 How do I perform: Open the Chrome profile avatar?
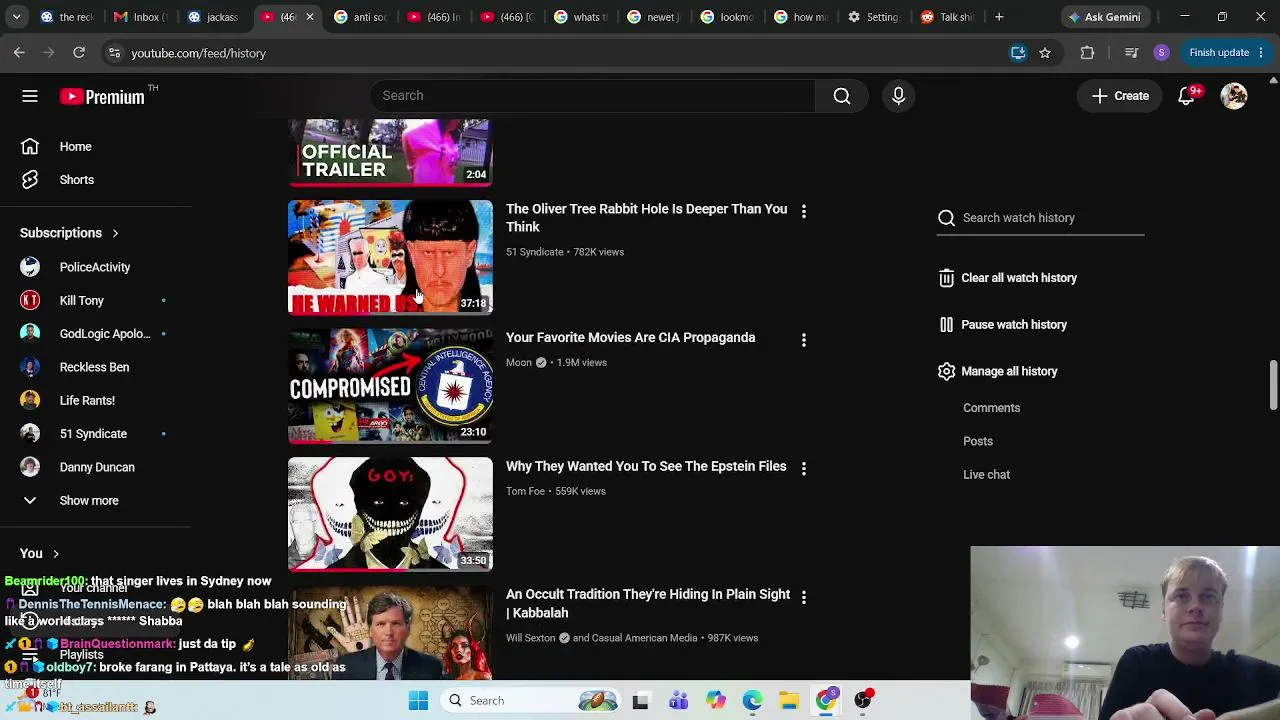1161,53
